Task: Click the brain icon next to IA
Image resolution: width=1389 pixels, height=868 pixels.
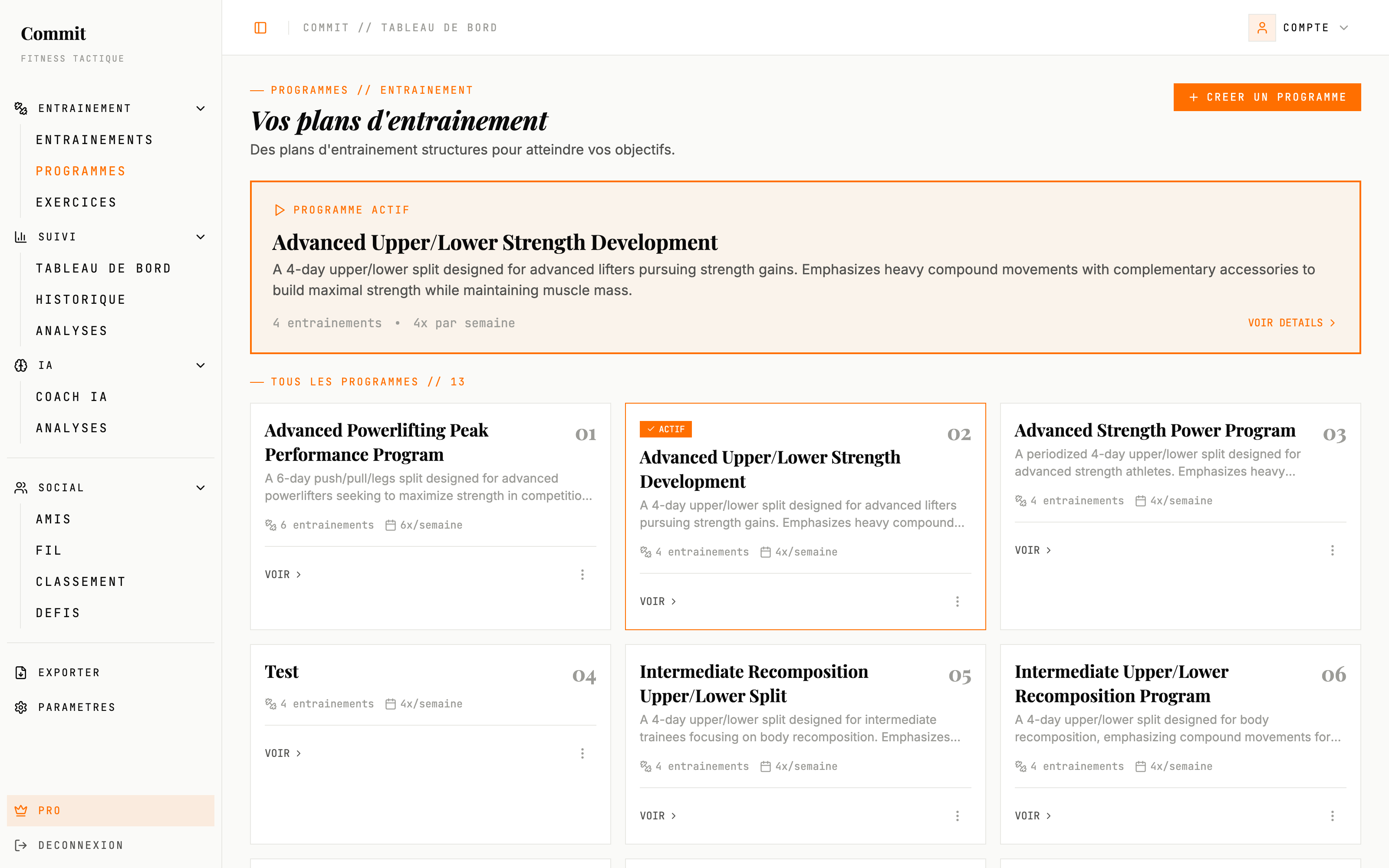Action: click(x=21, y=365)
